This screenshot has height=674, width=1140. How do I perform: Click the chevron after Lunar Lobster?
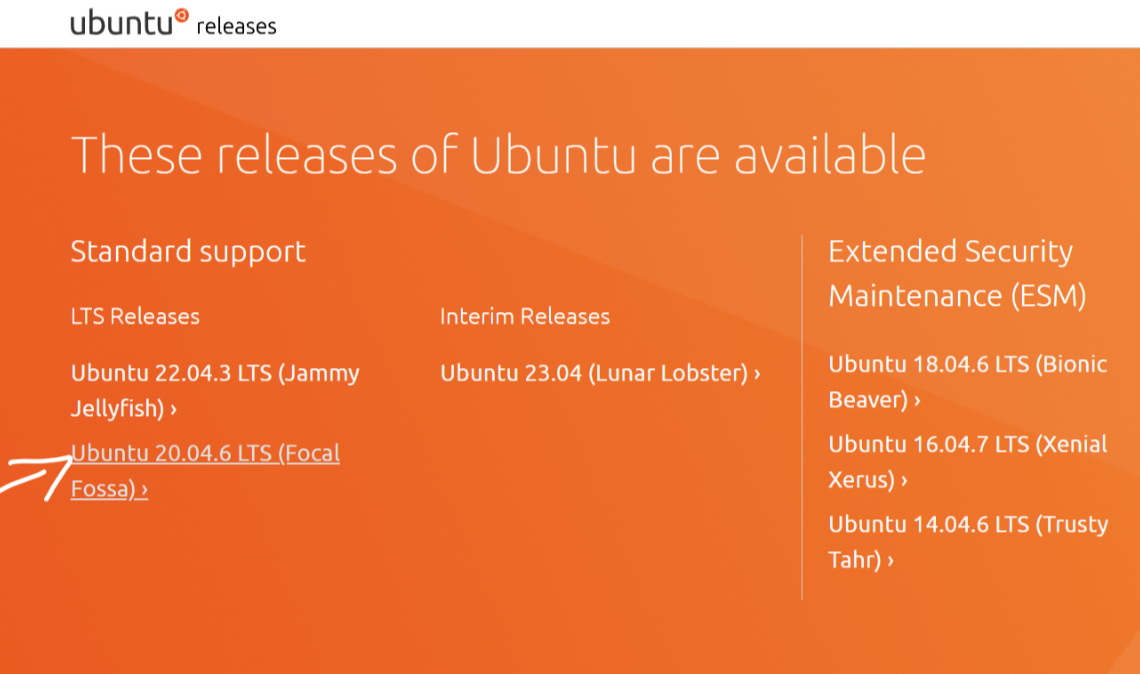click(x=757, y=374)
